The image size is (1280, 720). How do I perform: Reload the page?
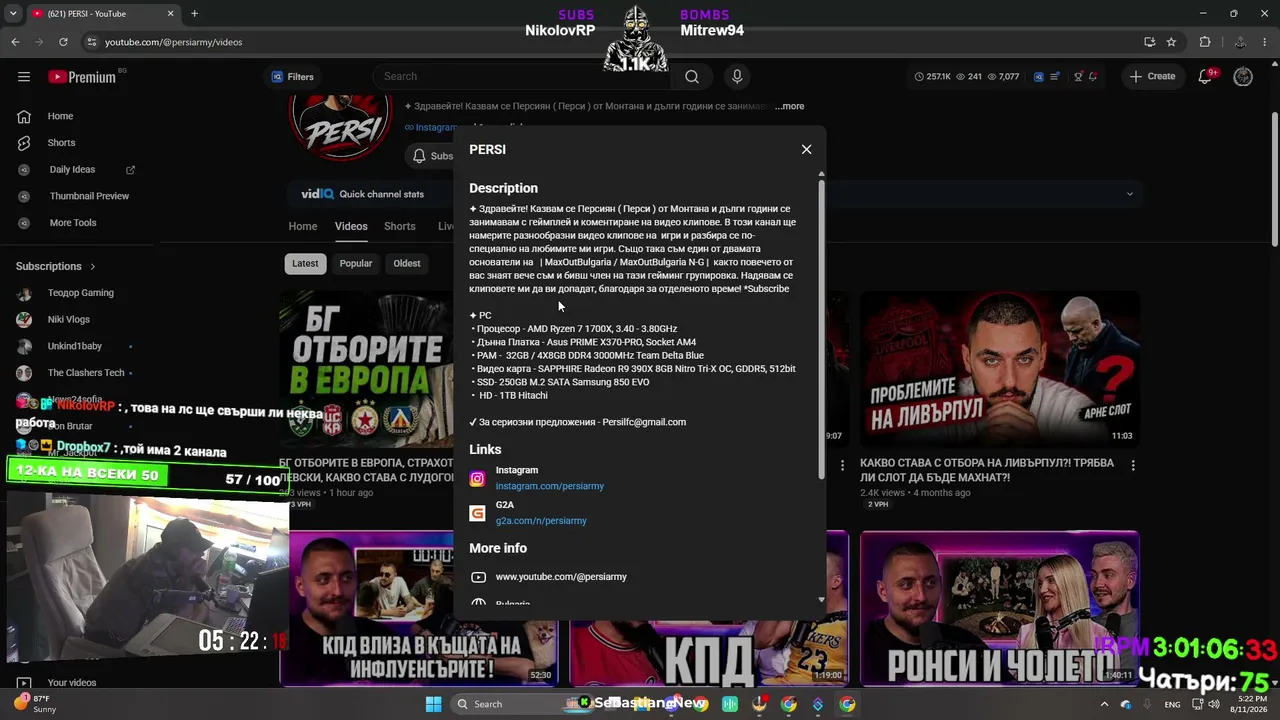63,42
